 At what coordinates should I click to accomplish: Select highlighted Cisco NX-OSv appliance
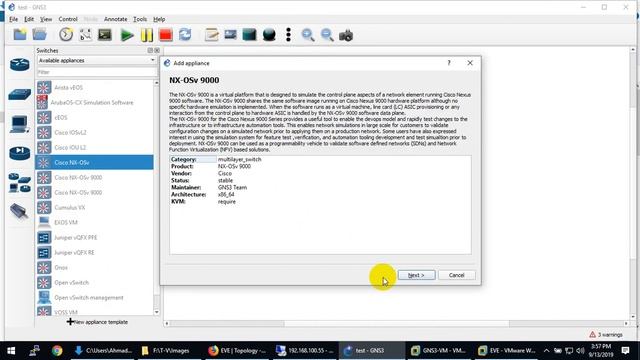coord(94,162)
